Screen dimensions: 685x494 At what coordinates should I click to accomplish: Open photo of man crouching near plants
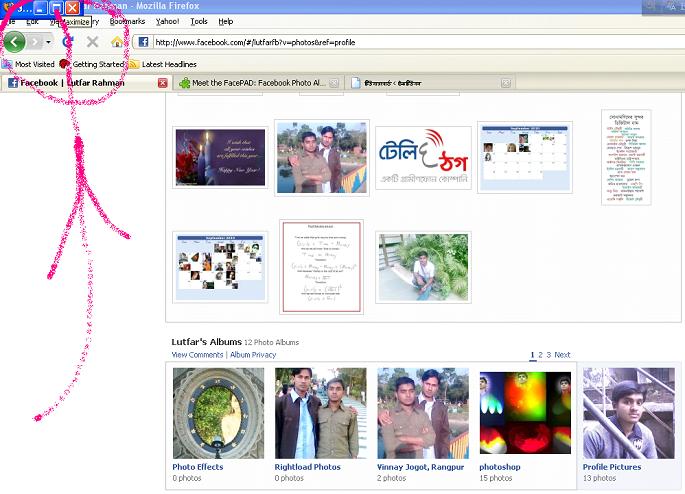point(423,267)
